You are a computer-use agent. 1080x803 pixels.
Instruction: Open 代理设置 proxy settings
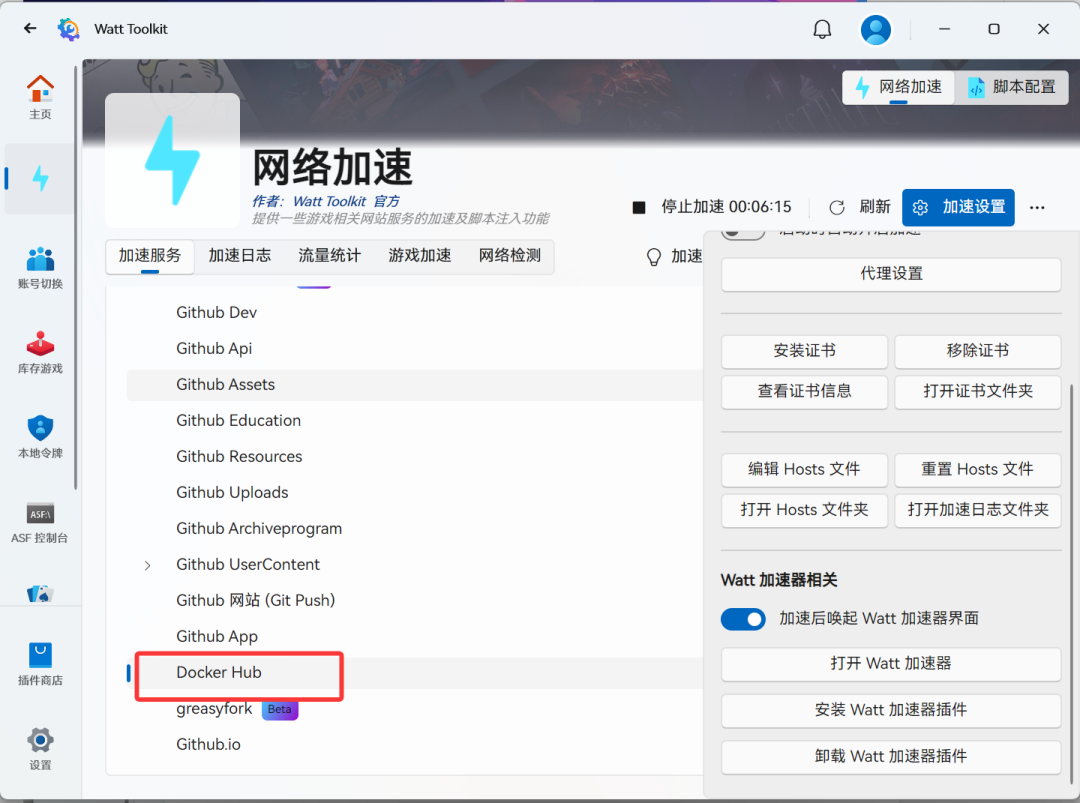pos(891,274)
